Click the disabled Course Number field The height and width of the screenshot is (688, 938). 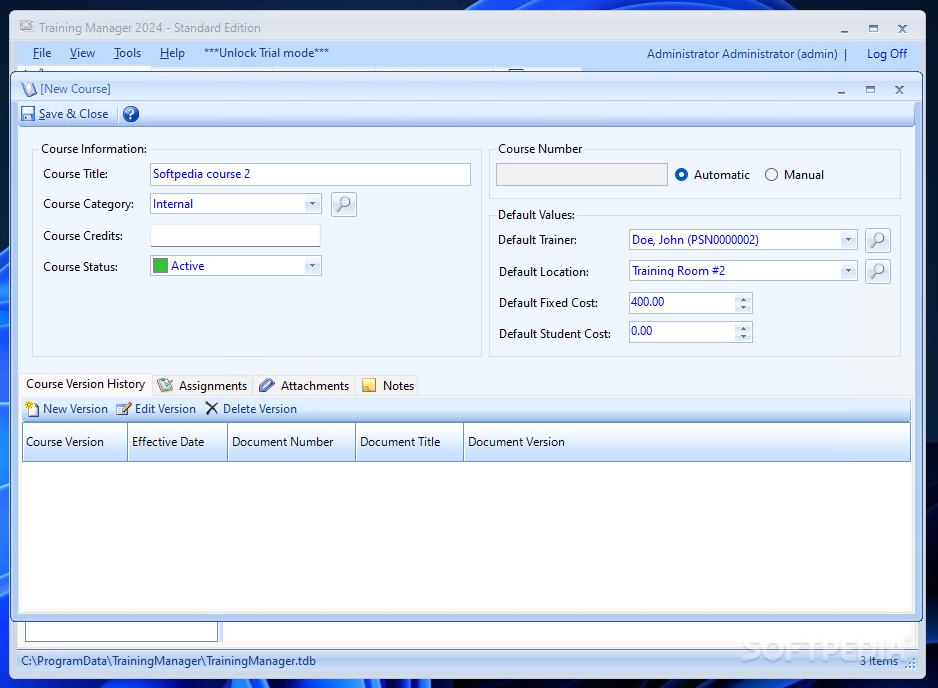[x=581, y=175]
